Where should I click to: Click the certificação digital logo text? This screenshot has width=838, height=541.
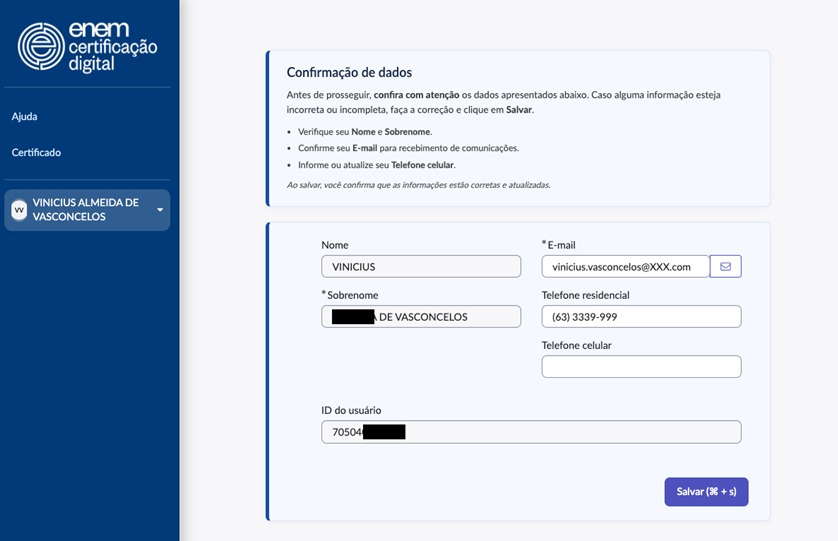(x=113, y=47)
